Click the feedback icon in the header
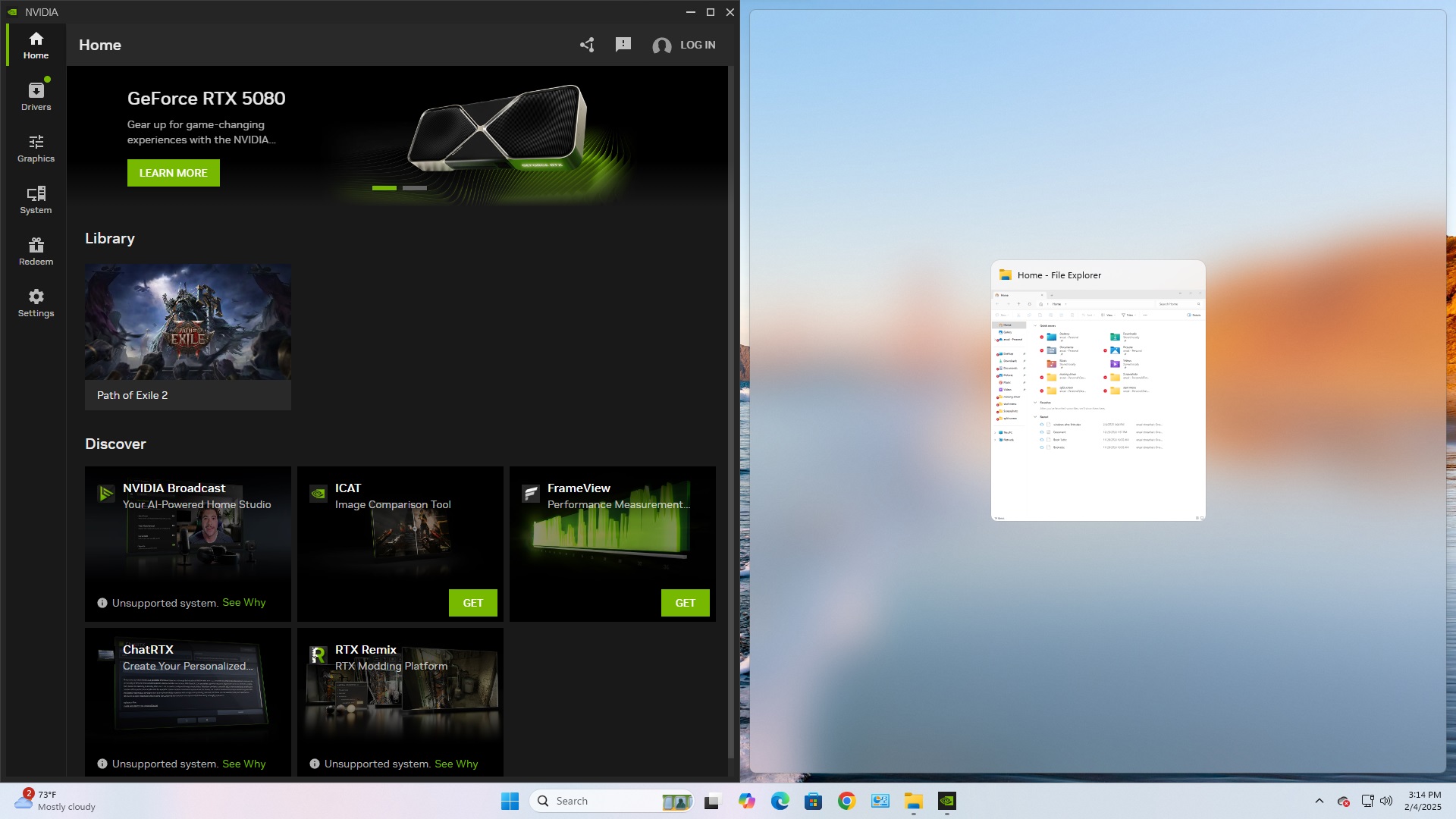 (623, 45)
